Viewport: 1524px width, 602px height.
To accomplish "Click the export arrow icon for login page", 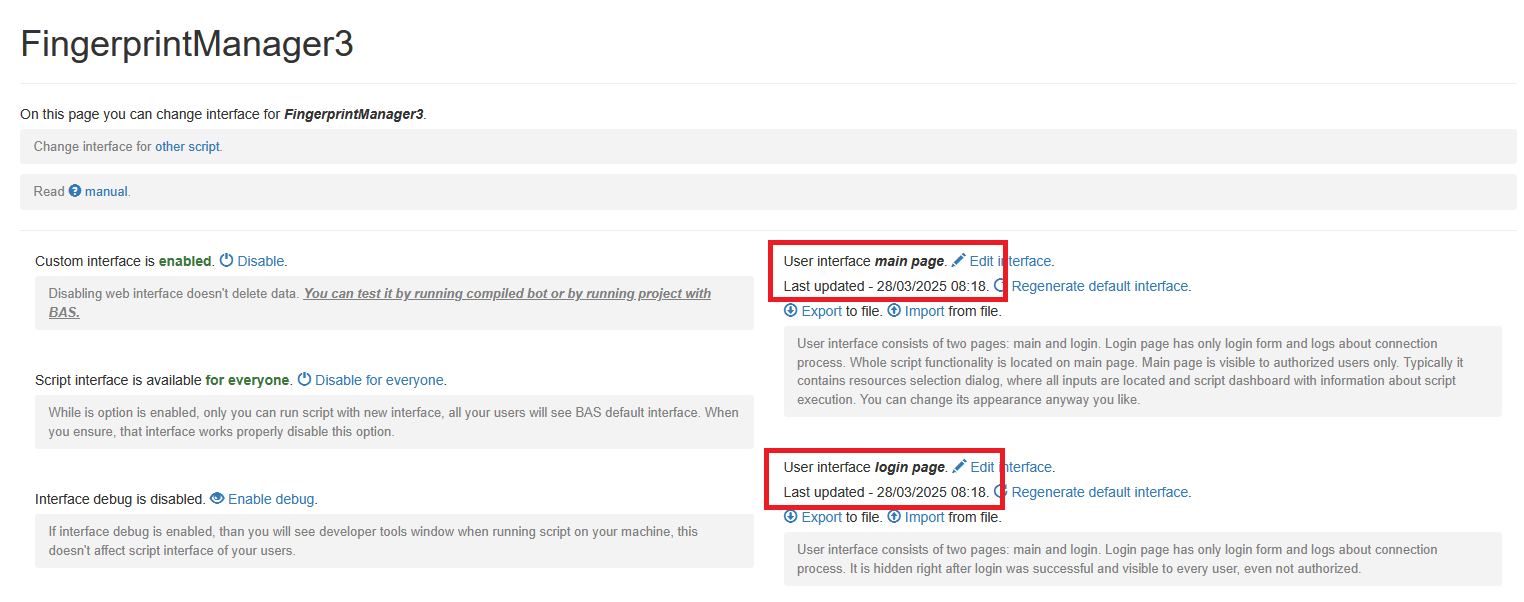I will coord(791,517).
